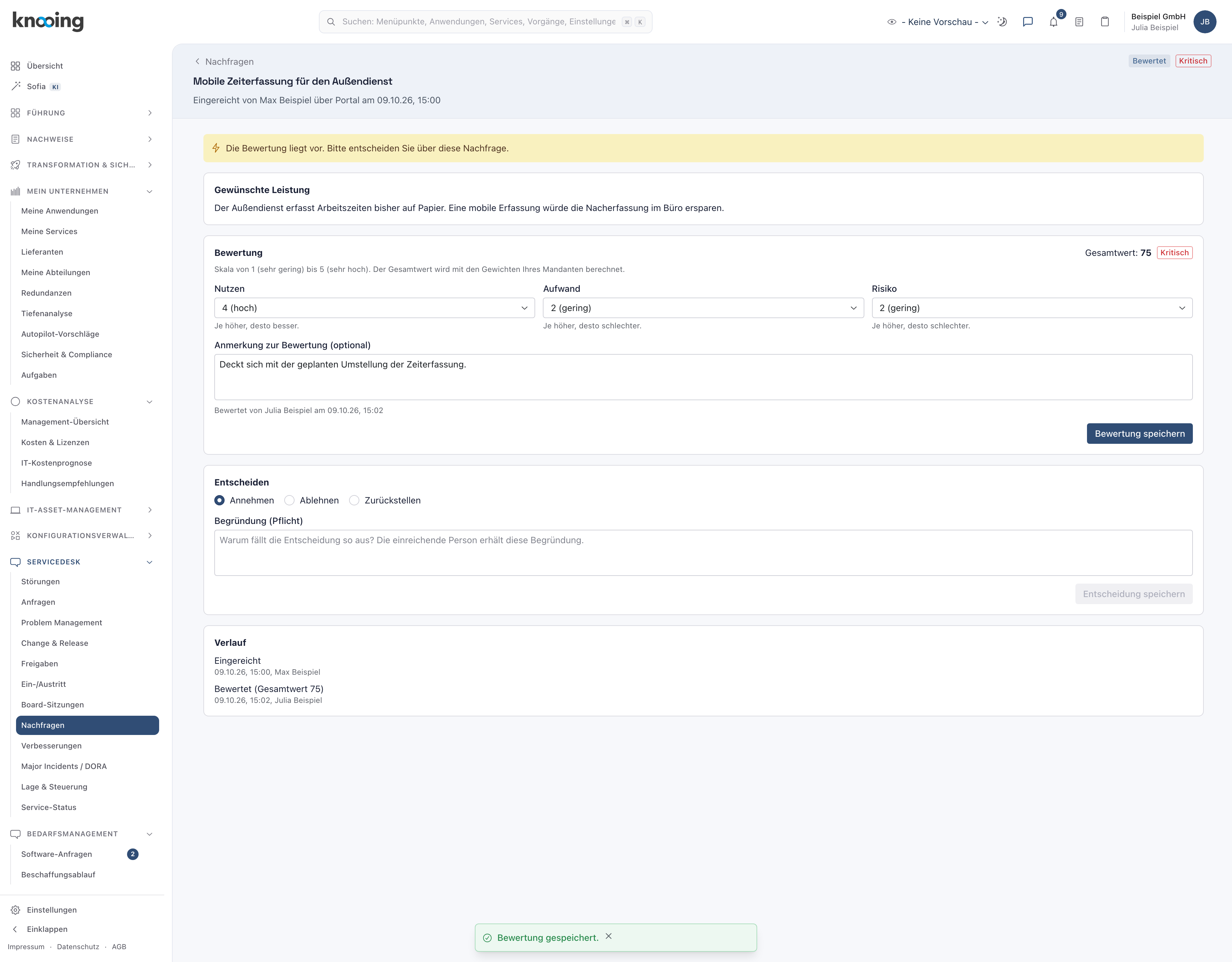Viewport: 1232px width, 962px height.
Task: Click the Einstellungen gear icon
Action: pos(15,910)
